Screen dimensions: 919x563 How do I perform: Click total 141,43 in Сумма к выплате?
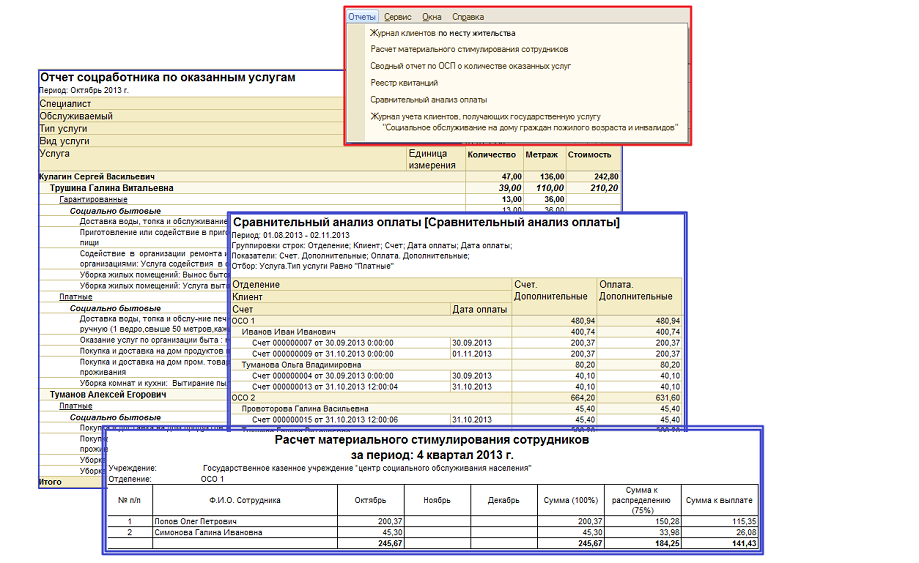(x=744, y=543)
